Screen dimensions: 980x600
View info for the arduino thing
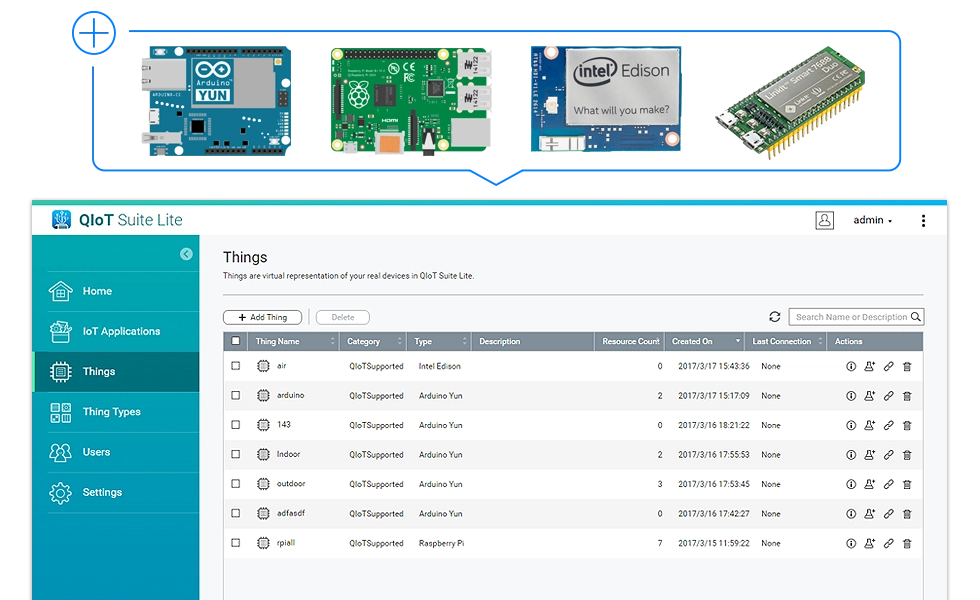(x=851, y=396)
